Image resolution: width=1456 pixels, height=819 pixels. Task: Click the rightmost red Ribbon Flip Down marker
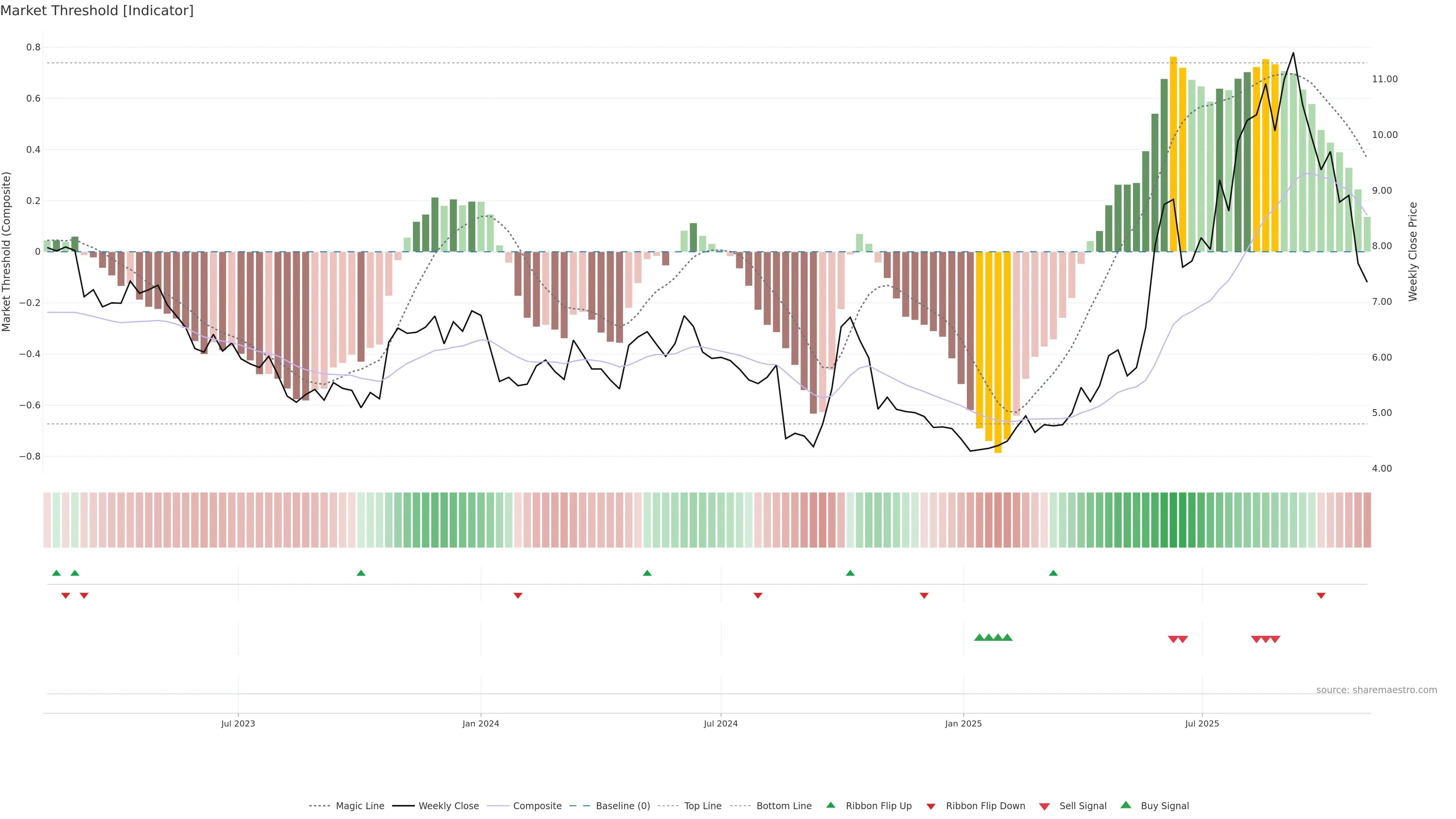[x=1321, y=595]
